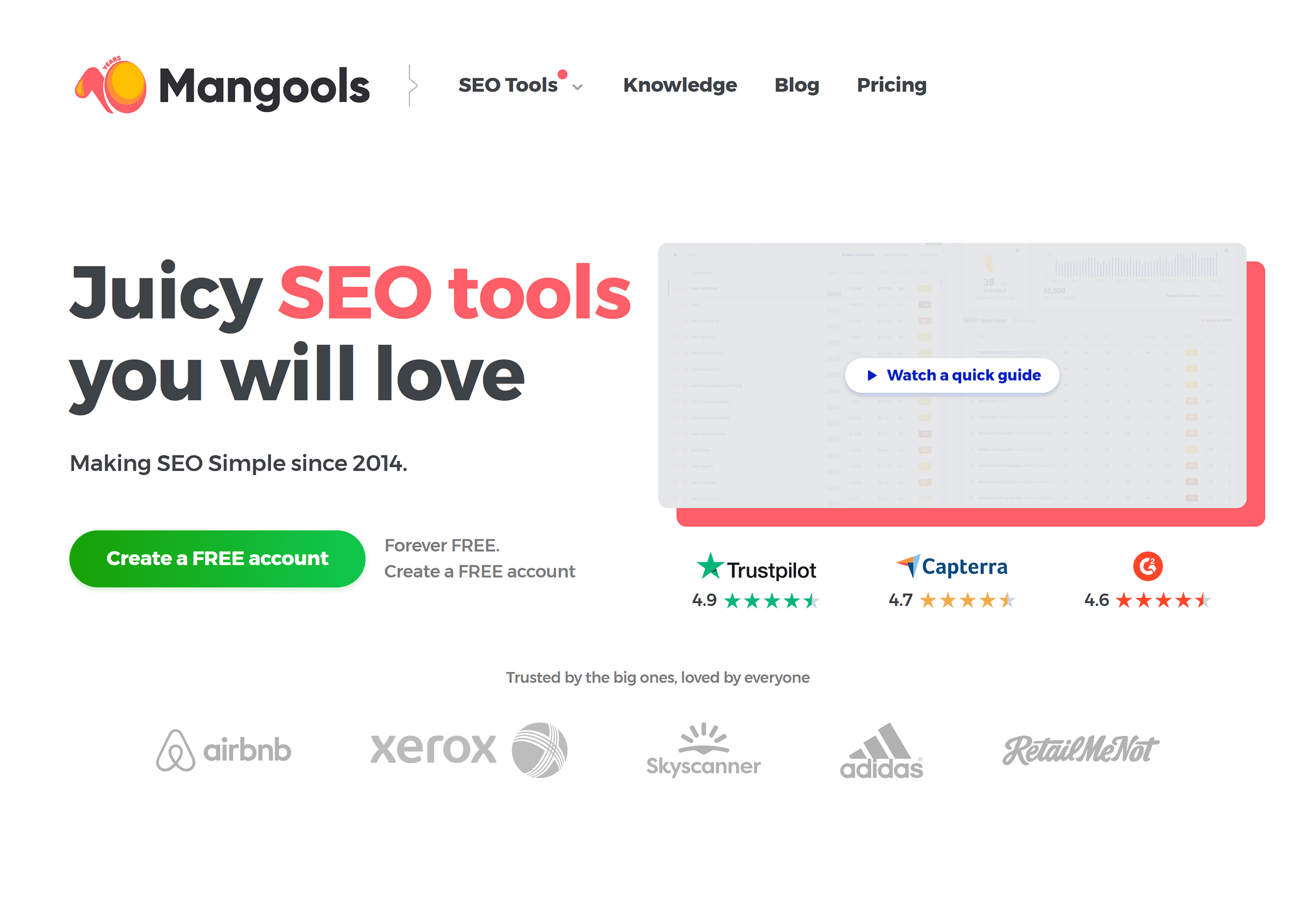Click the Capterra rating icon
This screenshot has height=917, width=1316.
tap(907, 563)
